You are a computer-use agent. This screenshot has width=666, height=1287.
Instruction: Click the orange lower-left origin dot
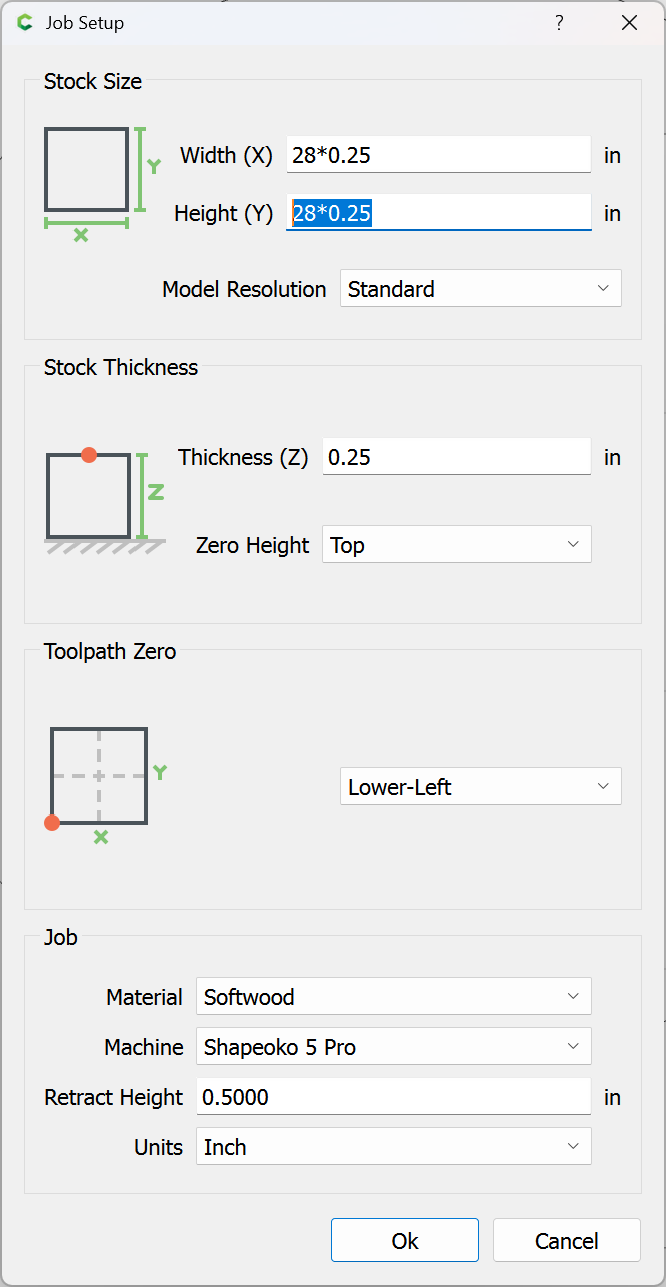pyautogui.click(x=52, y=823)
